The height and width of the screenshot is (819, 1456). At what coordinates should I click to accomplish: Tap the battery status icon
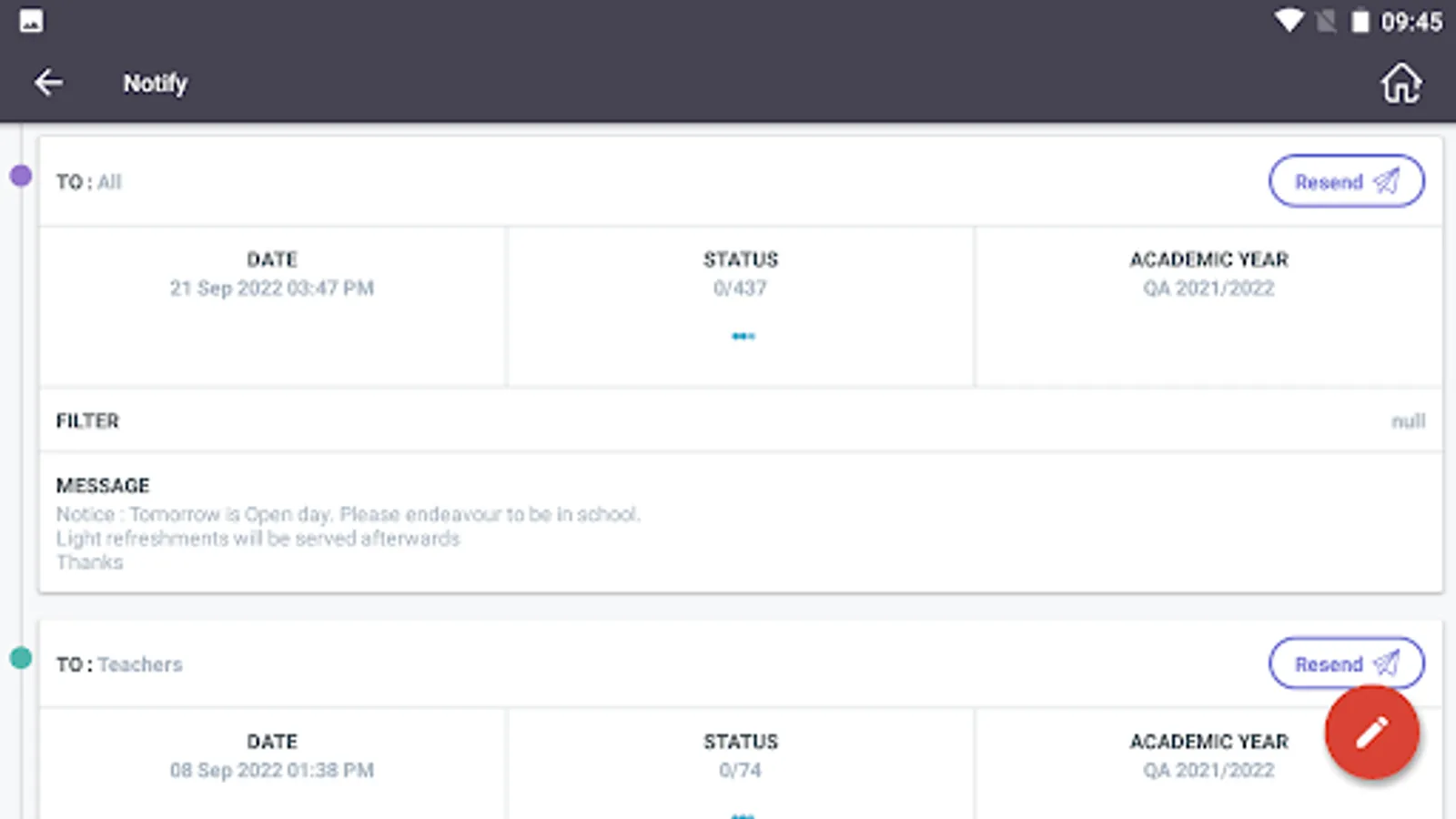1360,21
